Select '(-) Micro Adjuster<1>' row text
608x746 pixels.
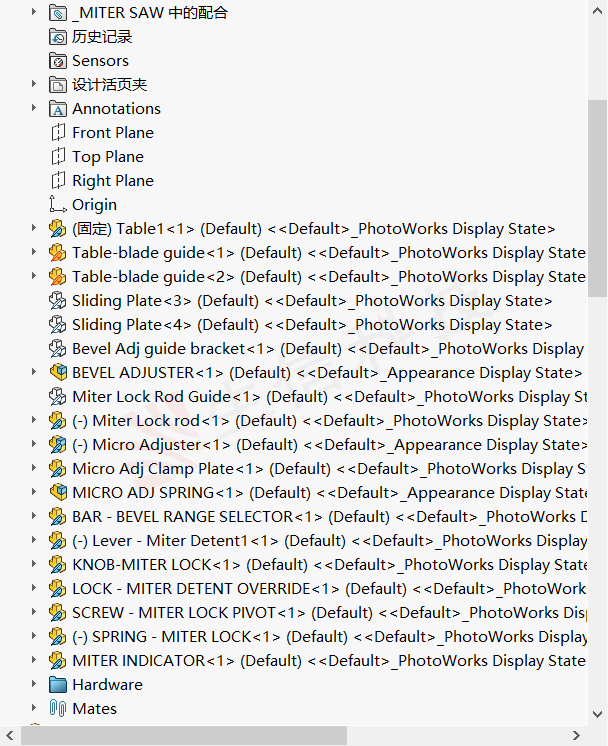[x=329, y=445]
